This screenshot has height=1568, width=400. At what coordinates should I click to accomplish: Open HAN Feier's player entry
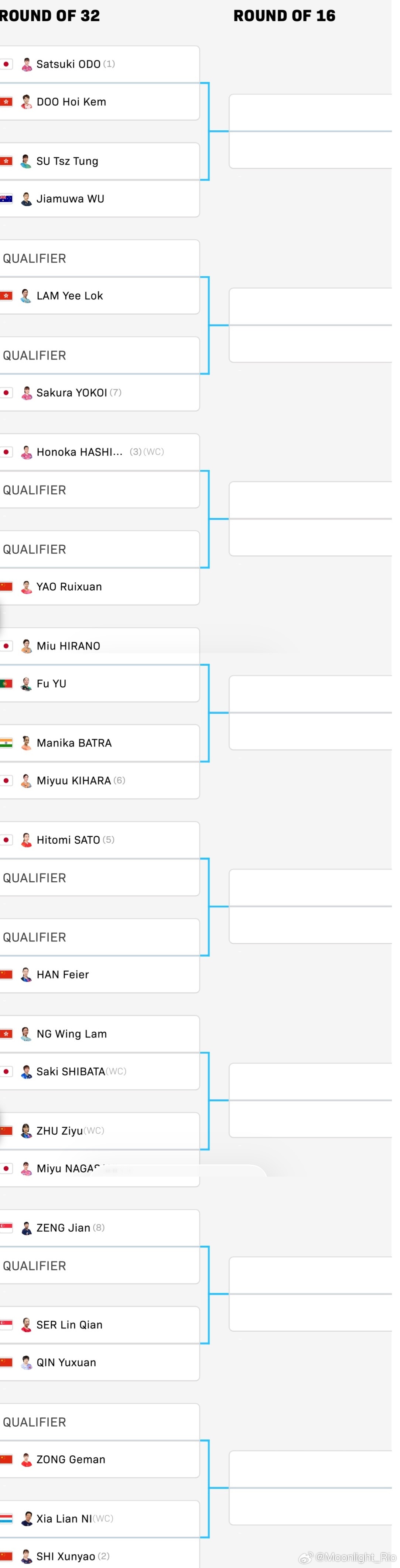tap(62, 975)
